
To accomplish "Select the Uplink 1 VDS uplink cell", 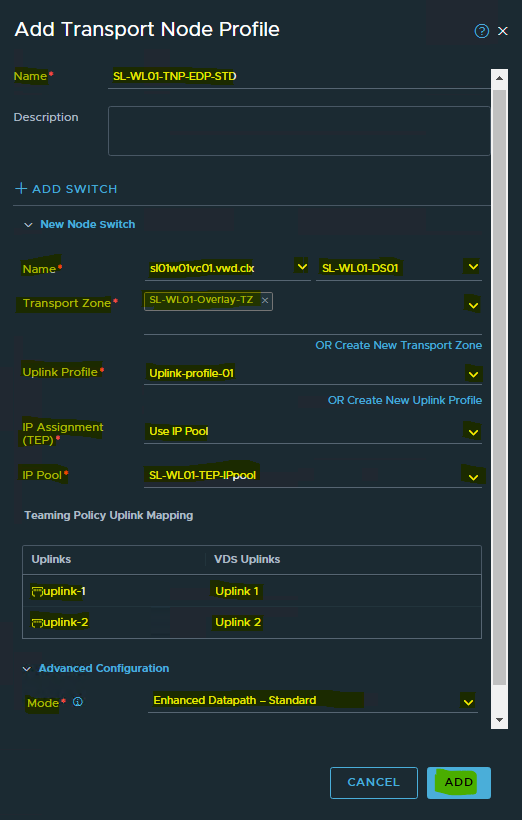I will pos(237,591).
